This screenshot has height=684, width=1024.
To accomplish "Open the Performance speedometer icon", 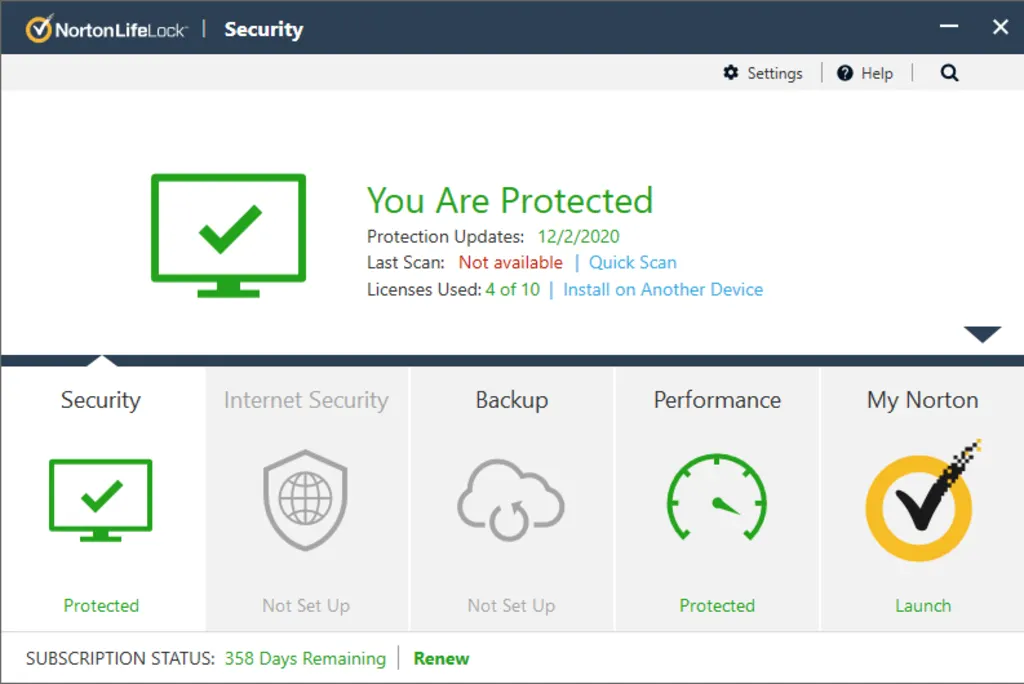I will tap(716, 500).
